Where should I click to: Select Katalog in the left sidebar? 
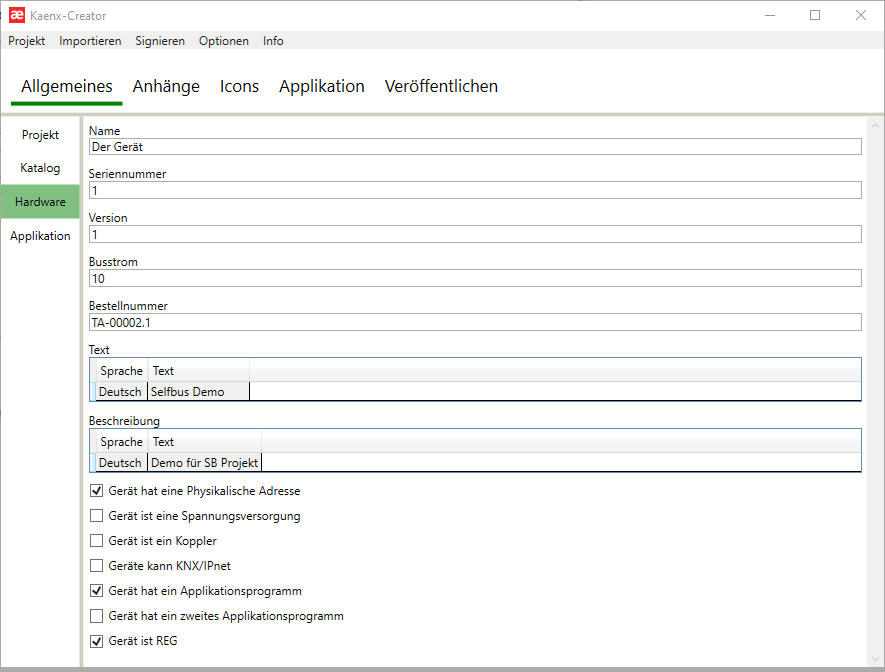click(x=40, y=168)
